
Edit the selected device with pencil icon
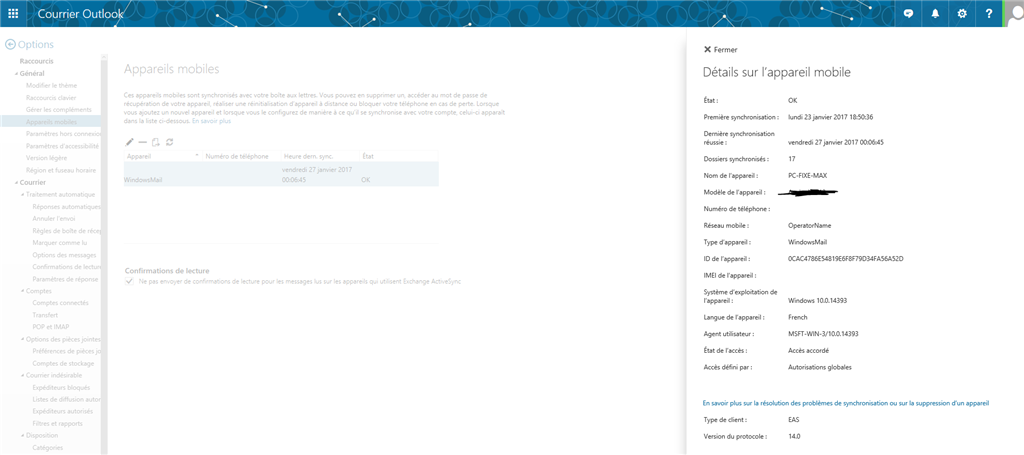(x=129, y=142)
